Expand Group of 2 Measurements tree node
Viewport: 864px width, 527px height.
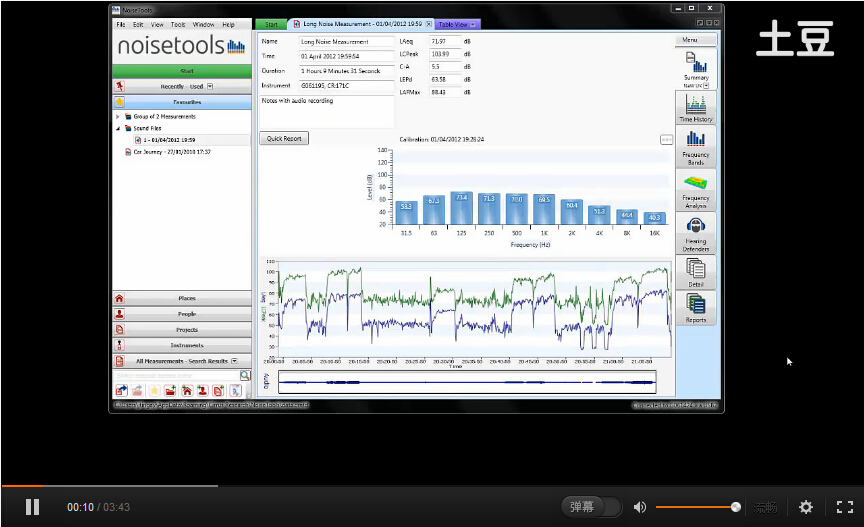click(117, 117)
